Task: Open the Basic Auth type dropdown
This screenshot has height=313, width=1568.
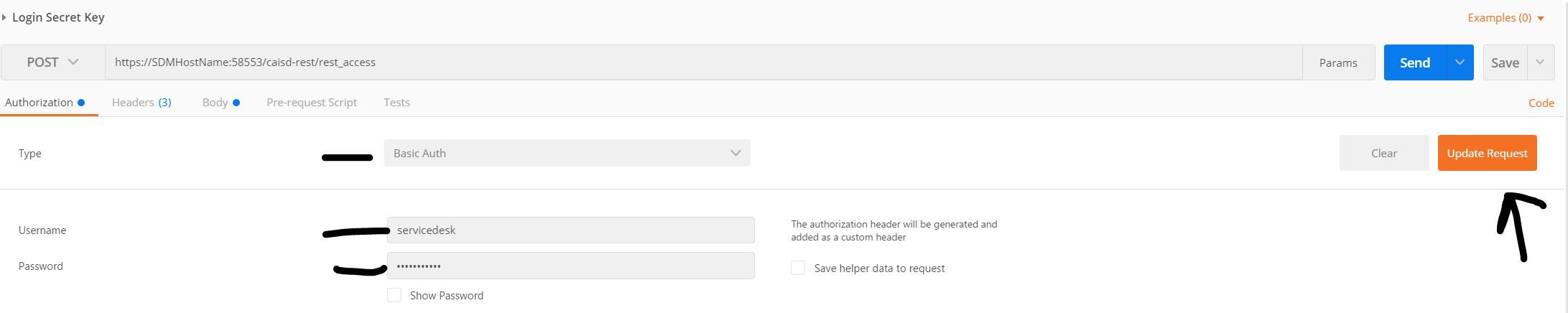Action: click(x=567, y=153)
